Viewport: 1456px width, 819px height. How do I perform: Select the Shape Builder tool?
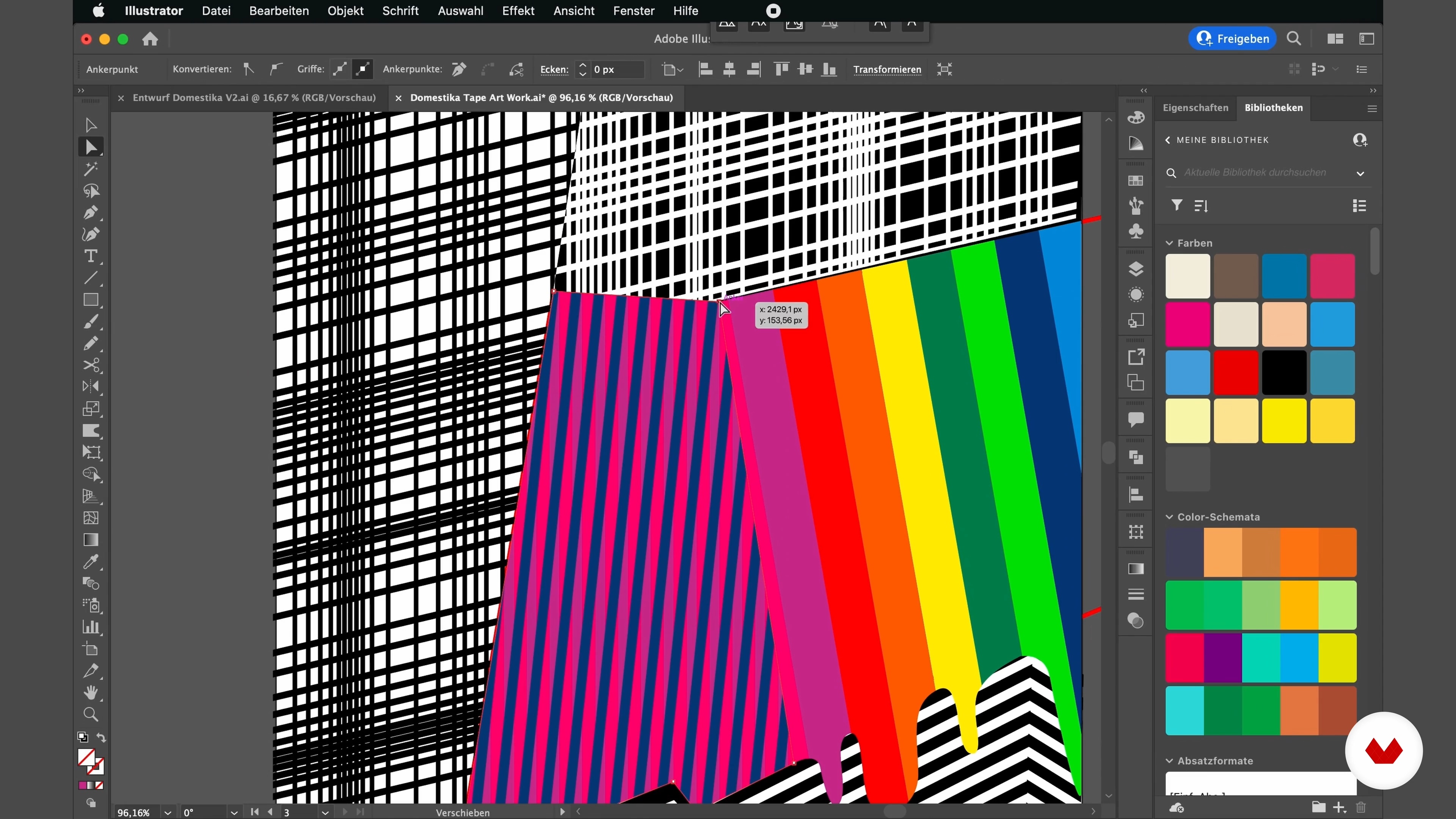pyautogui.click(x=91, y=474)
